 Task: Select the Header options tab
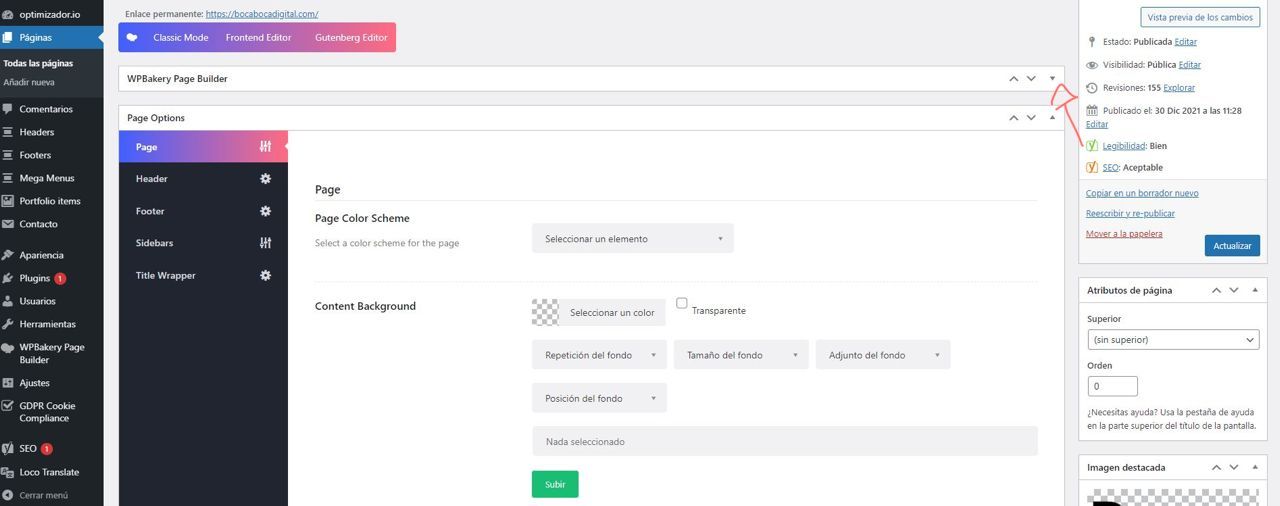click(203, 179)
